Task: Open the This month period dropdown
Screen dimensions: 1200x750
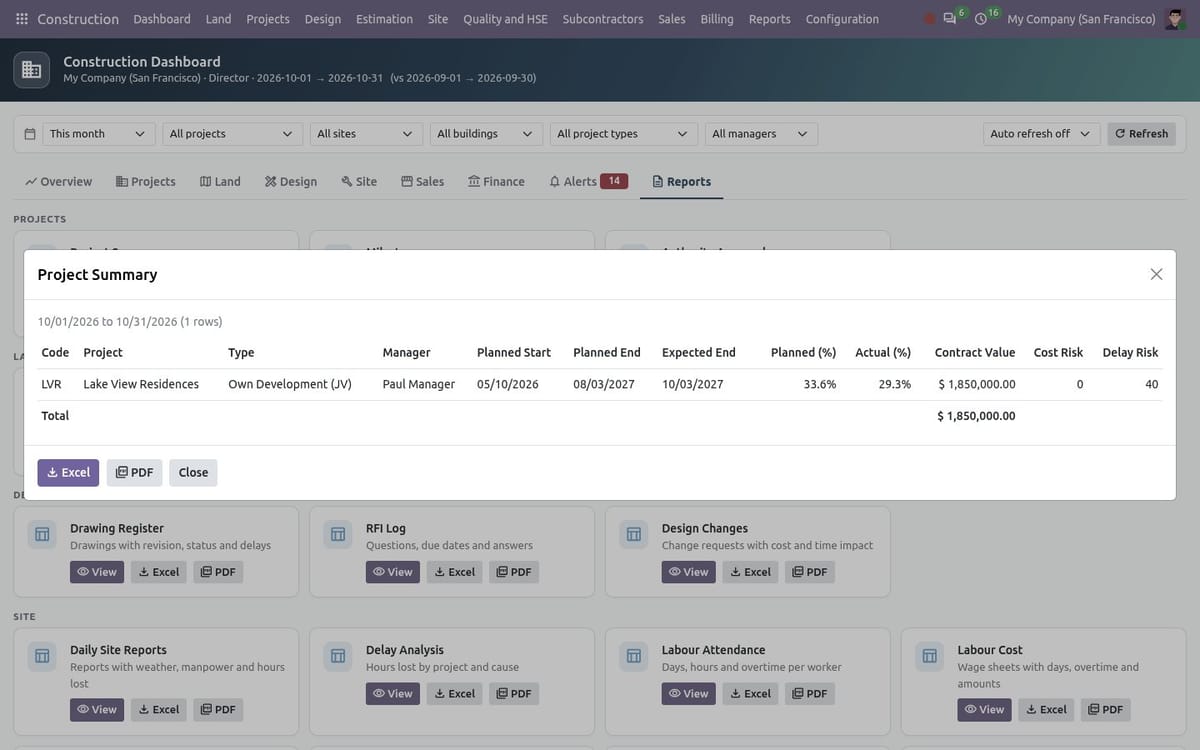Action: [x=99, y=134]
